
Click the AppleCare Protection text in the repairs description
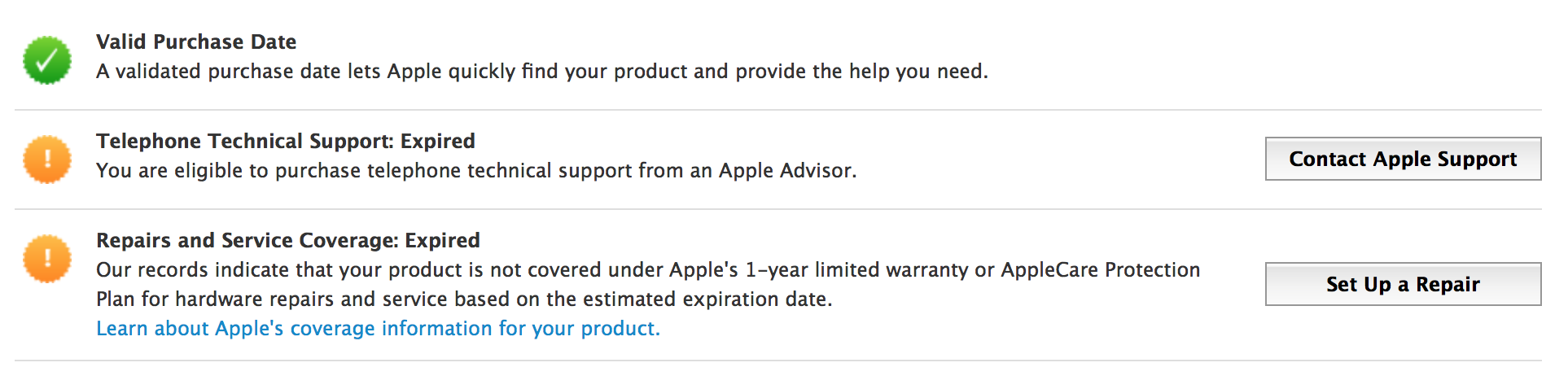(1100, 270)
